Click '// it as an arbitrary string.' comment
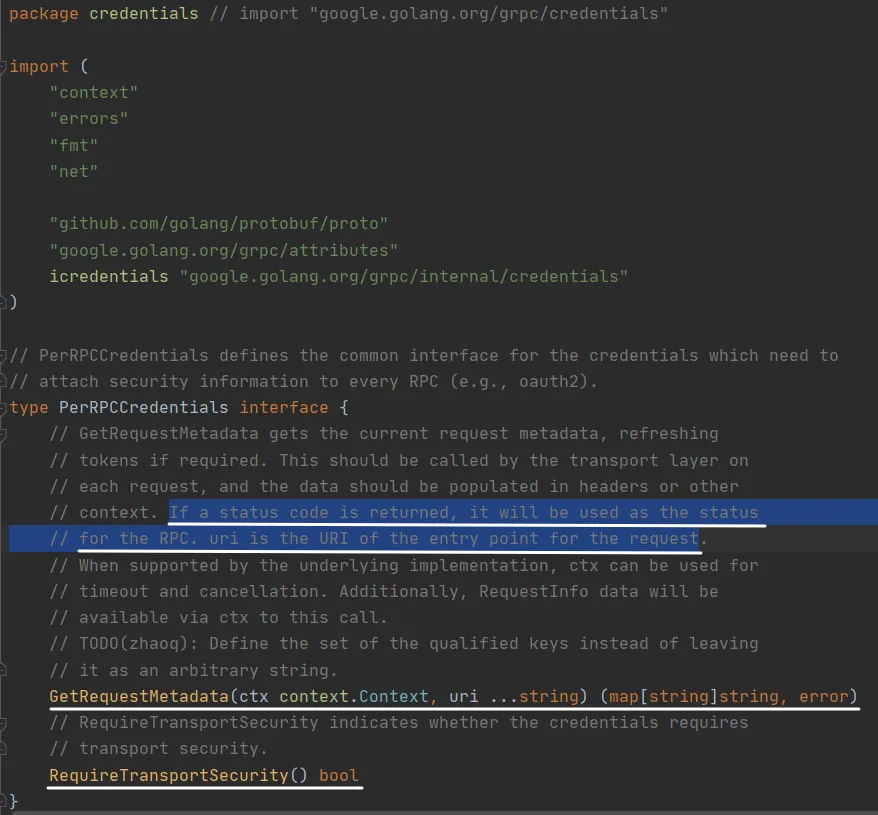The width and height of the screenshot is (878, 815). point(193,670)
